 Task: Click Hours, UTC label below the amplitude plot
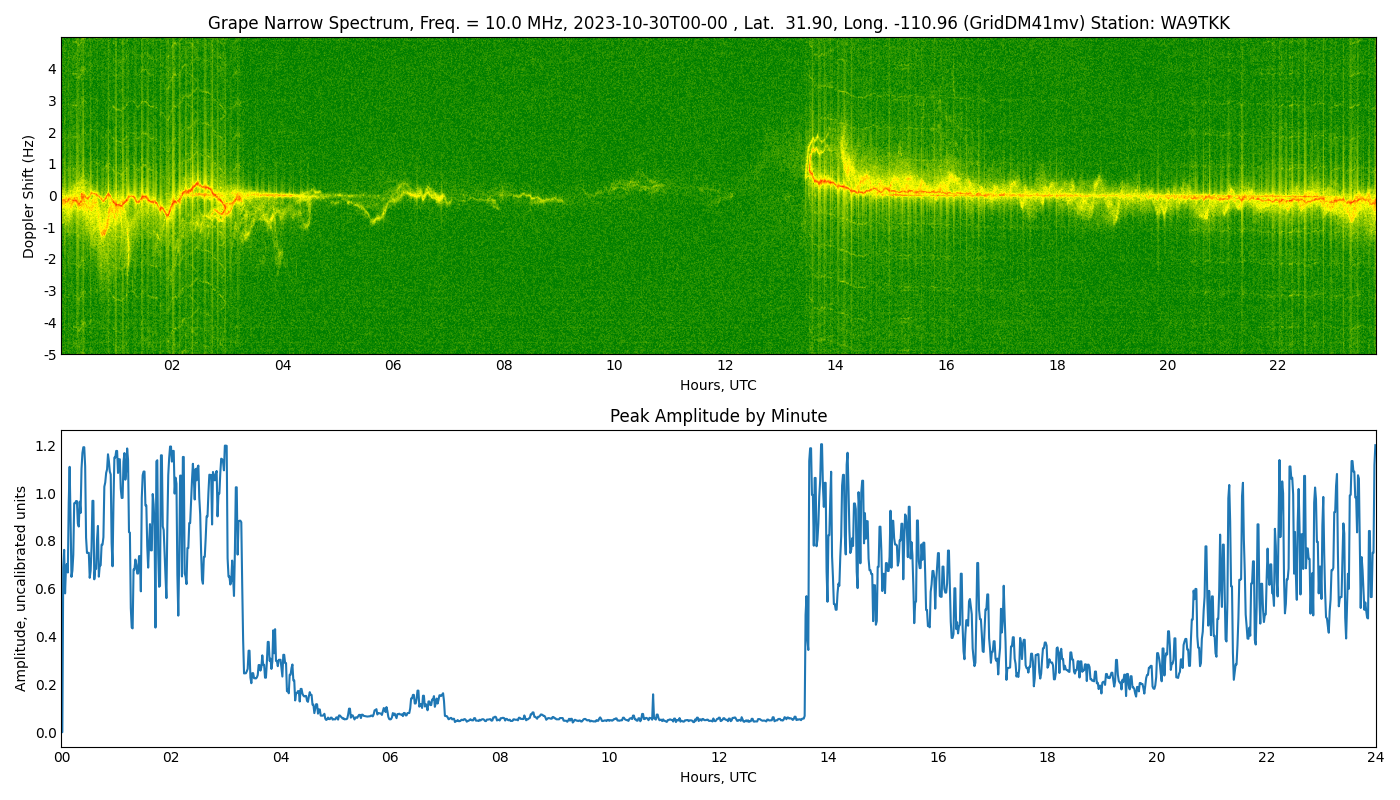point(718,777)
